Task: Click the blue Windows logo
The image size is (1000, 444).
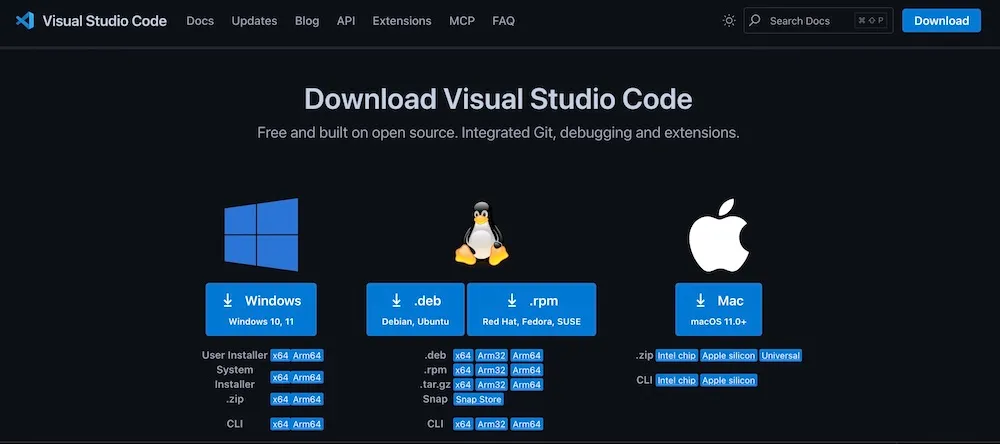Action: pos(261,234)
